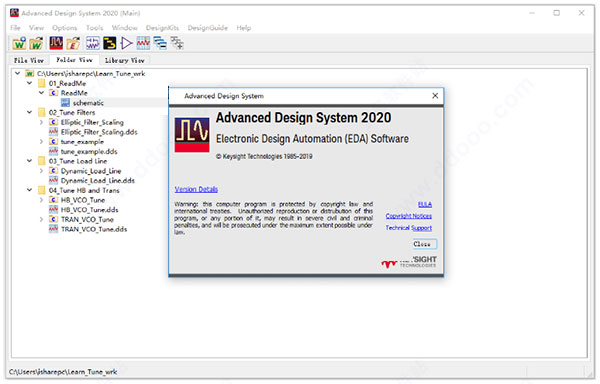Expand the Dynamic_Load_Line cell

click(x=41, y=171)
